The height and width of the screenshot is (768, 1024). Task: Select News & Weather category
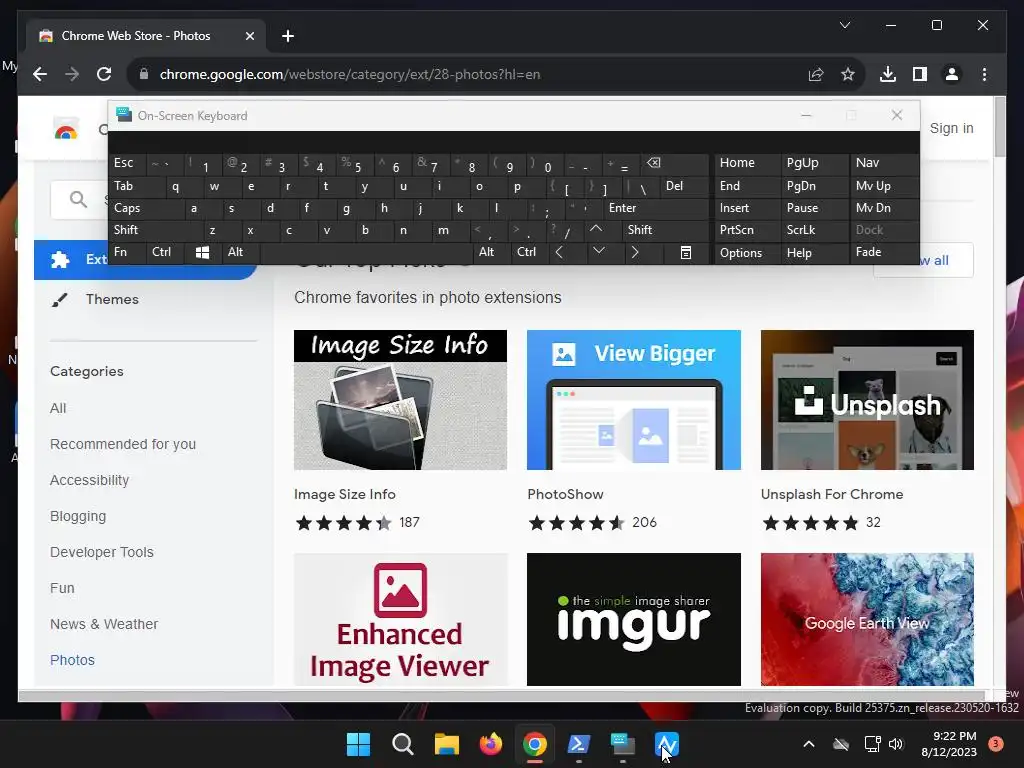tap(104, 624)
